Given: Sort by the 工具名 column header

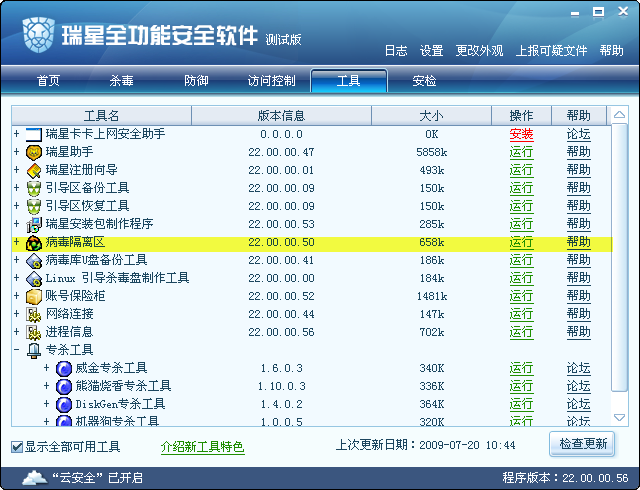Looking at the screenshot, I should pos(102,116).
